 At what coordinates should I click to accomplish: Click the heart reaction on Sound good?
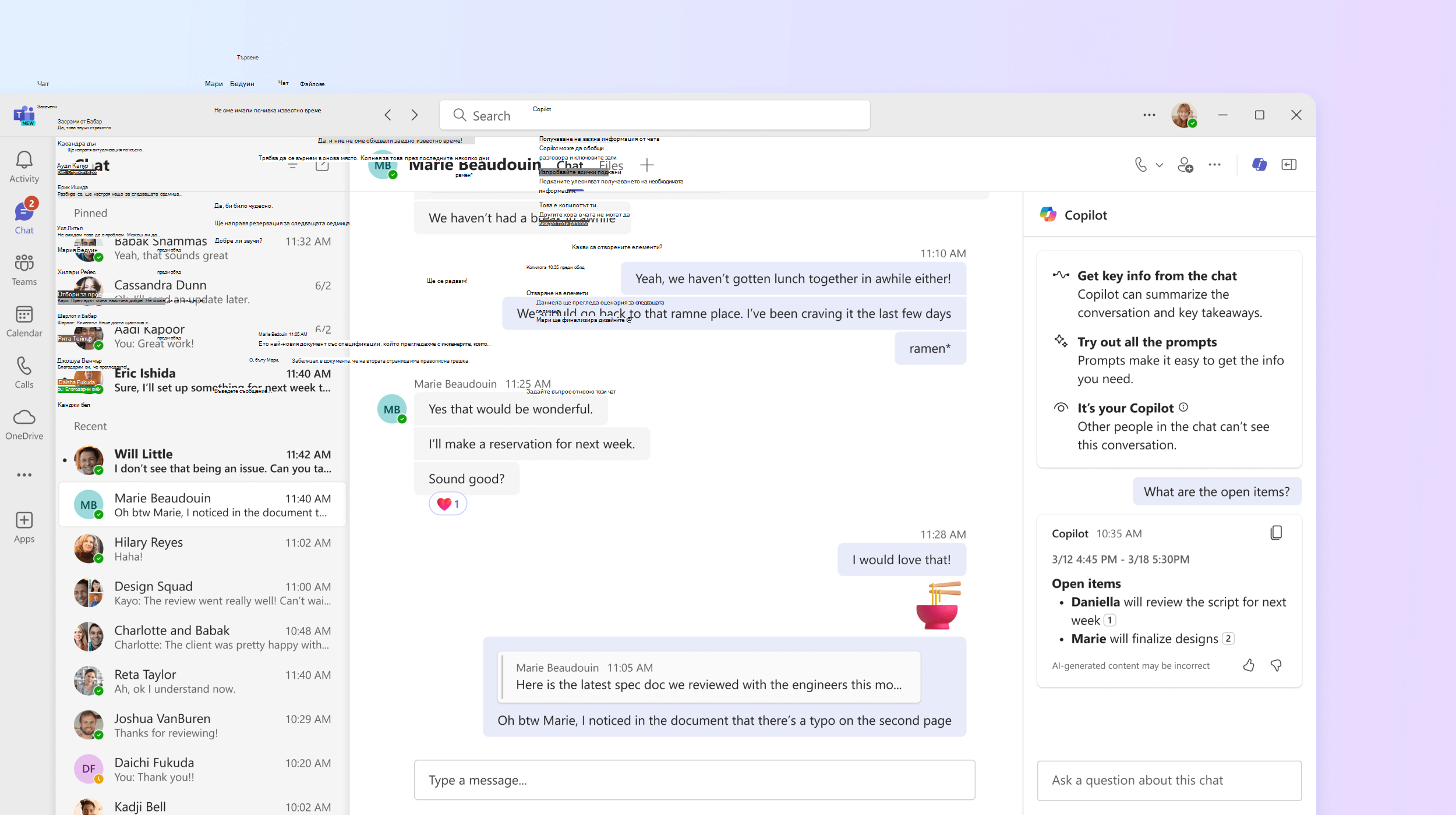448,504
